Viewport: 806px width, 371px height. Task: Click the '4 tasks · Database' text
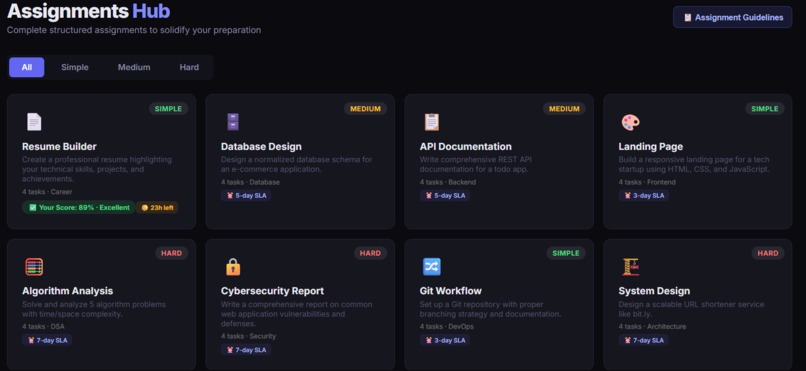pos(250,182)
